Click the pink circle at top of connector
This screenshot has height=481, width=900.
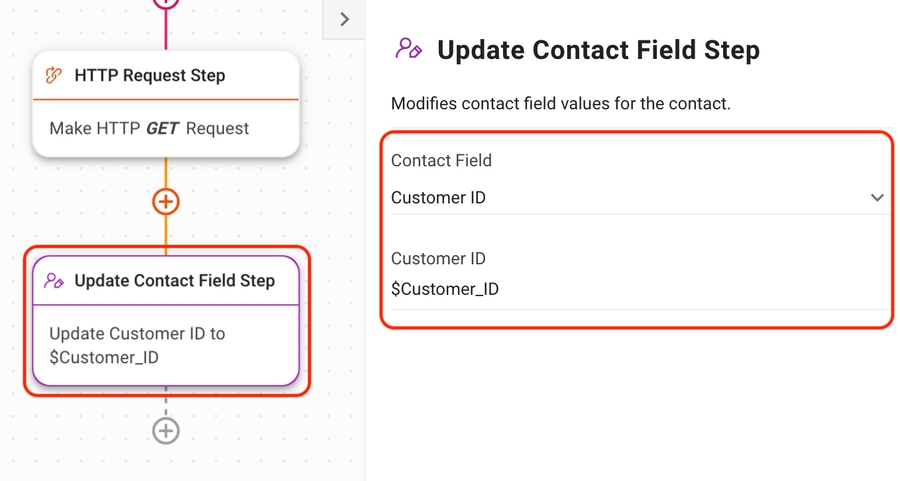[x=166, y=3]
